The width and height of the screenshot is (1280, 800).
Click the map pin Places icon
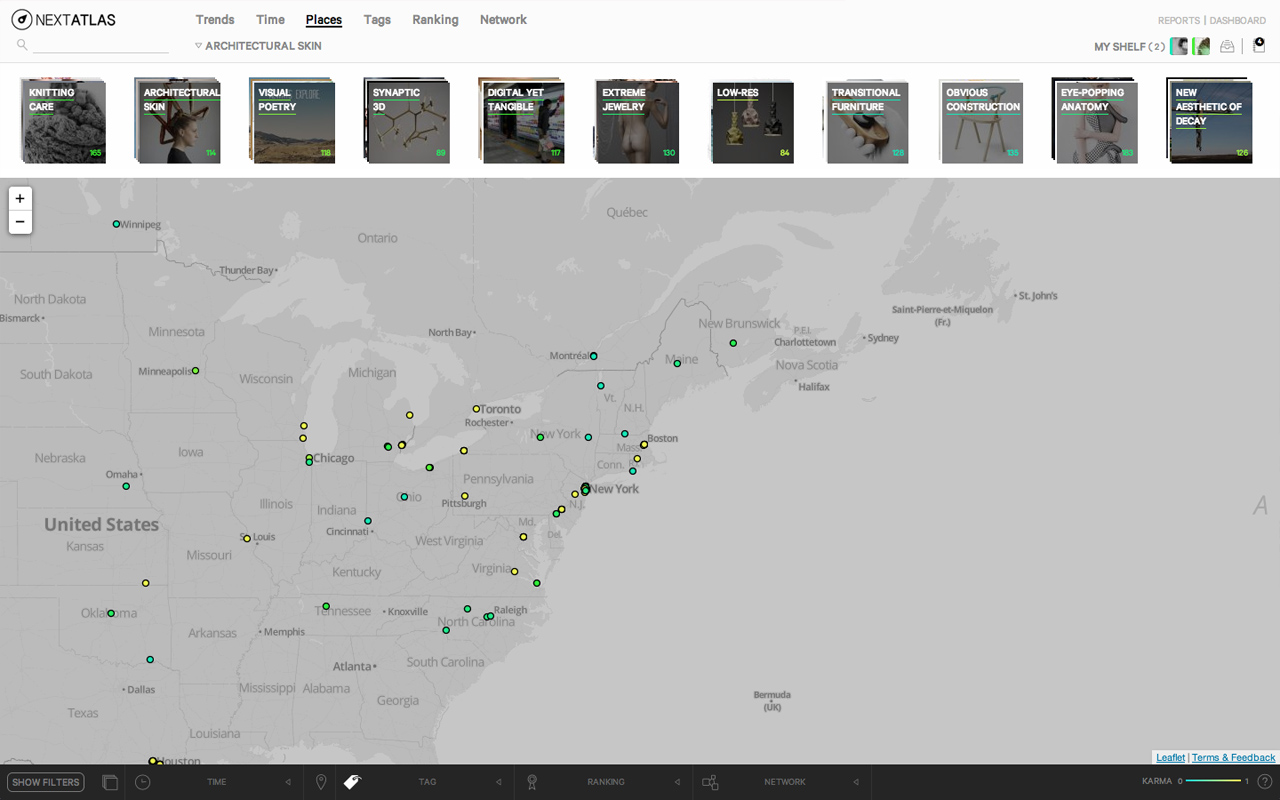pos(321,782)
